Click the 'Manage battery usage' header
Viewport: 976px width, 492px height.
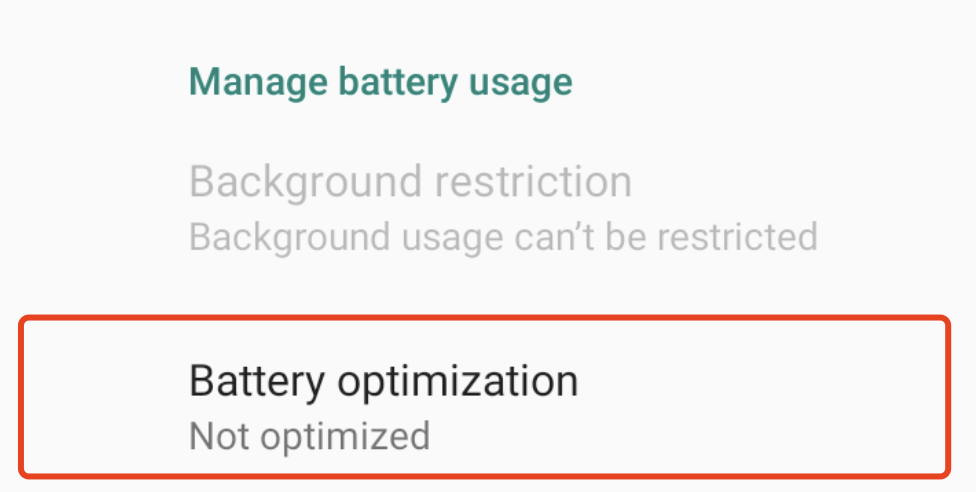coord(380,82)
